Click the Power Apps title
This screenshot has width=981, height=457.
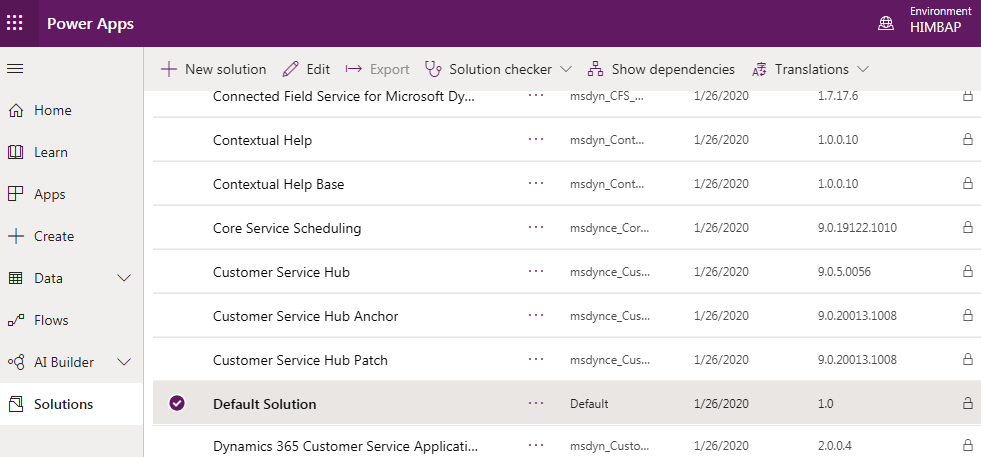(x=90, y=24)
